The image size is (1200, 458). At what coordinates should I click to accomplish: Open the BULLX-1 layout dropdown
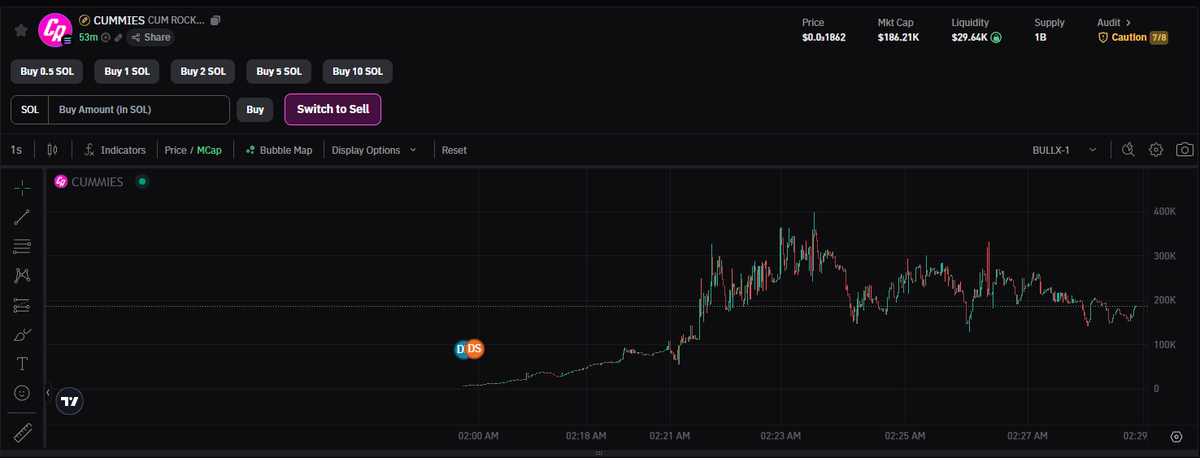click(1064, 150)
